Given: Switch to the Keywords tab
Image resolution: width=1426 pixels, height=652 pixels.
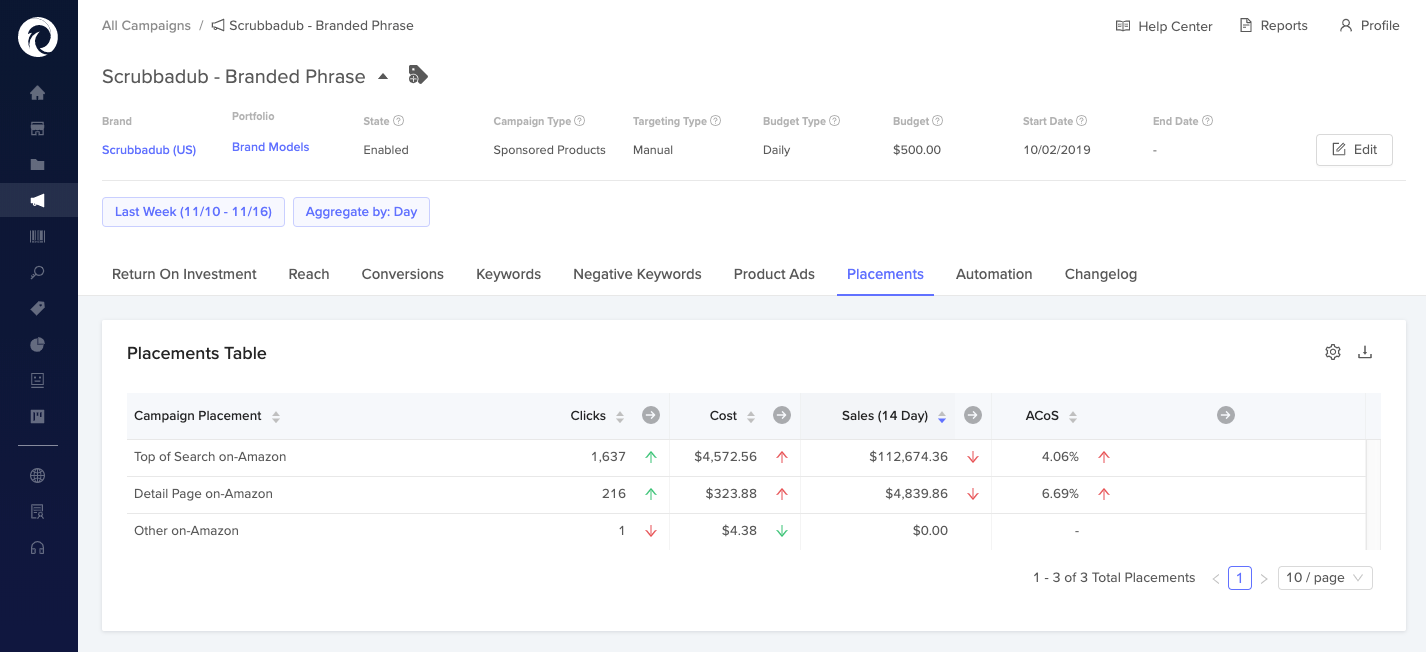Looking at the screenshot, I should 508,274.
